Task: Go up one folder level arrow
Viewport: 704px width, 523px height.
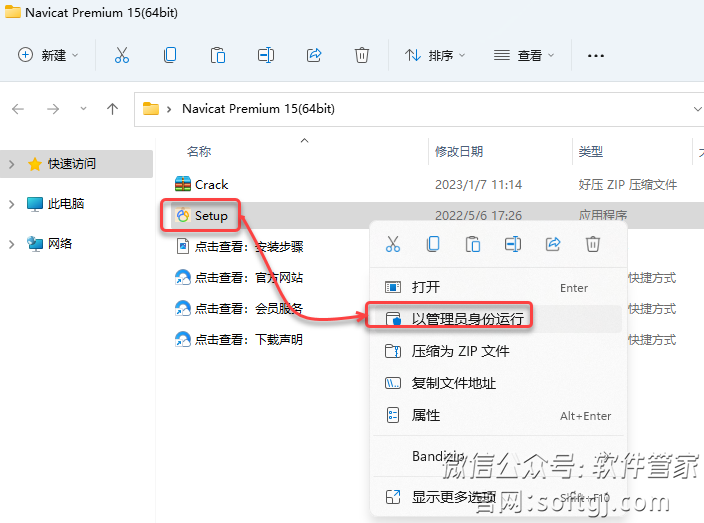Action: pos(112,109)
